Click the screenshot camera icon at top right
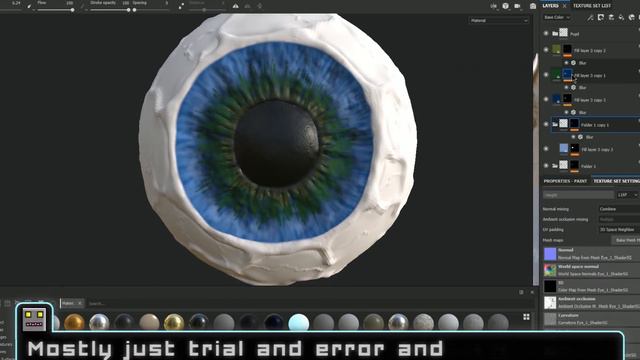Image resolution: width=640 pixels, height=360 pixels. click(x=533, y=6)
